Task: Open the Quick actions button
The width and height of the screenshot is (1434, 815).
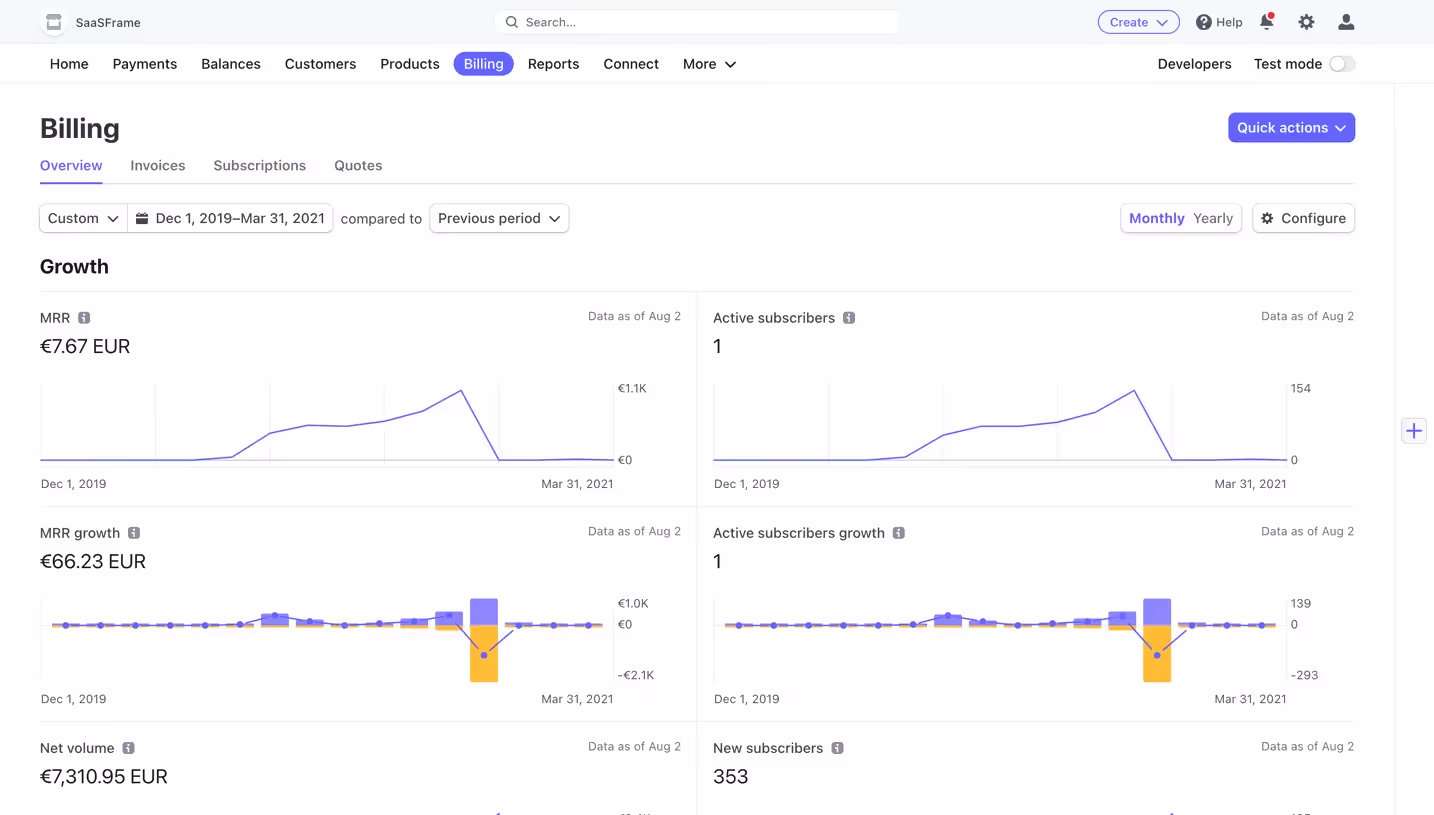Action: [1291, 127]
